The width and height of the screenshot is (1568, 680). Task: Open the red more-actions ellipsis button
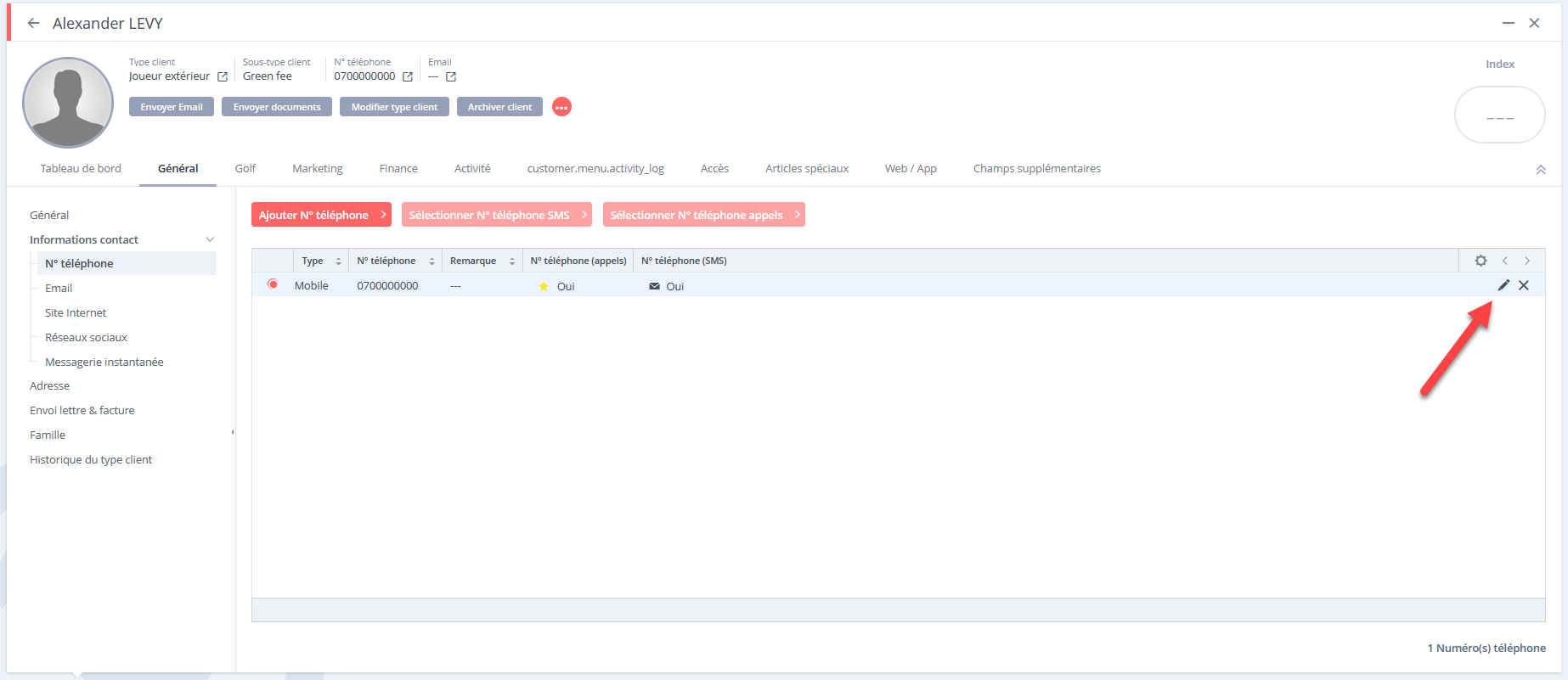point(561,107)
